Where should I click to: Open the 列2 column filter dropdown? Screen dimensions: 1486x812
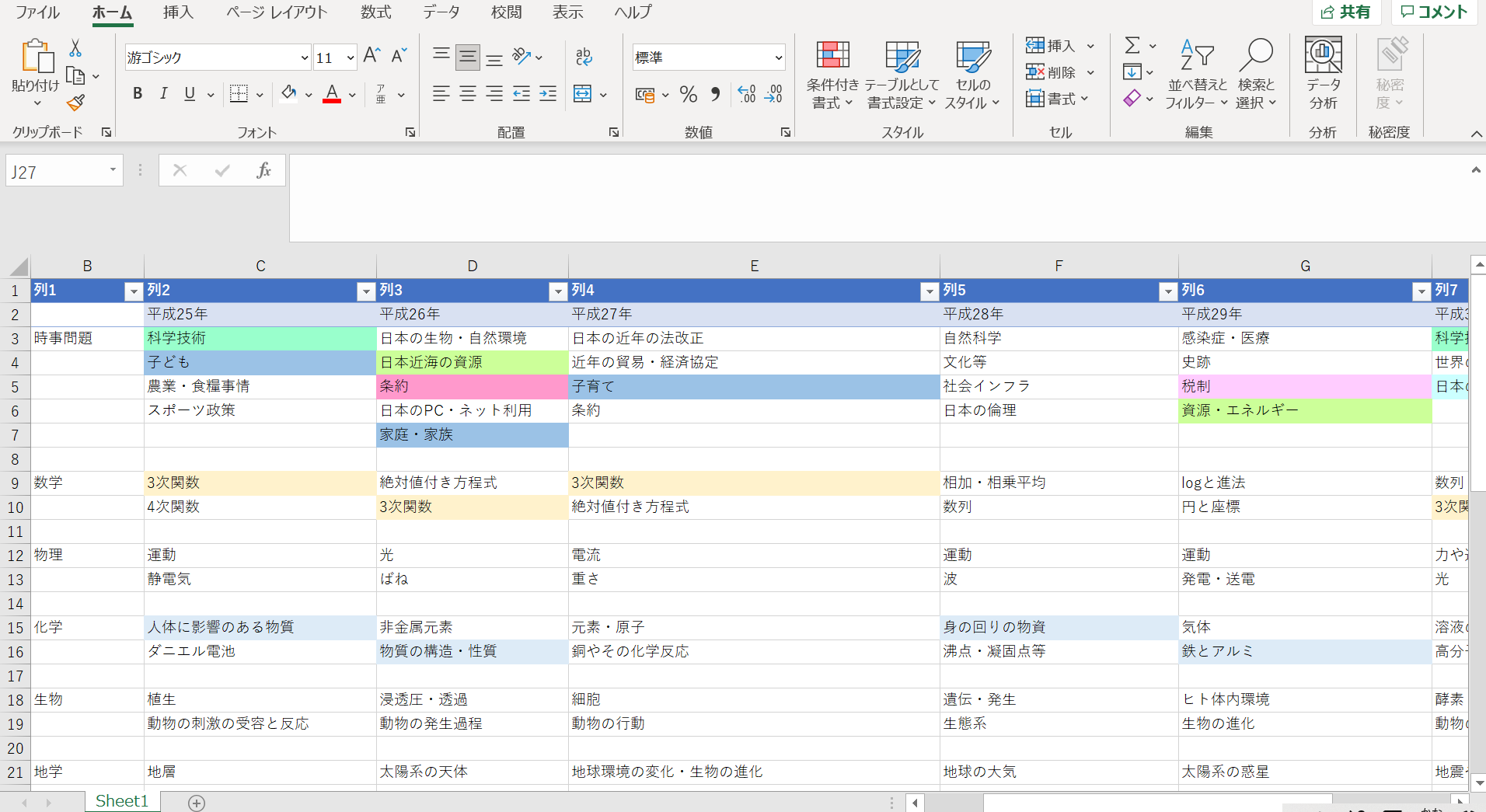pos(366,291)
